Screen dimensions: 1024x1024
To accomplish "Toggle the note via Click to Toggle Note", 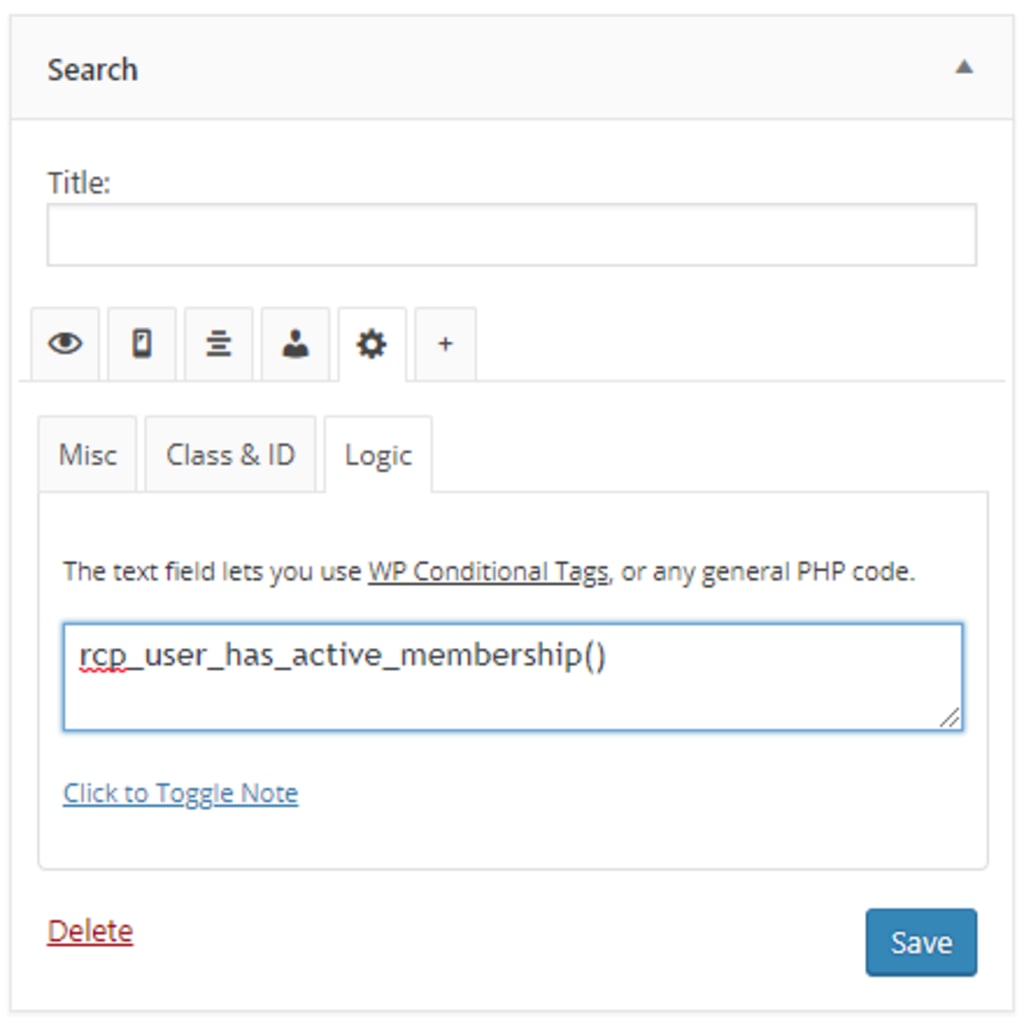I will tap(181, 793).
